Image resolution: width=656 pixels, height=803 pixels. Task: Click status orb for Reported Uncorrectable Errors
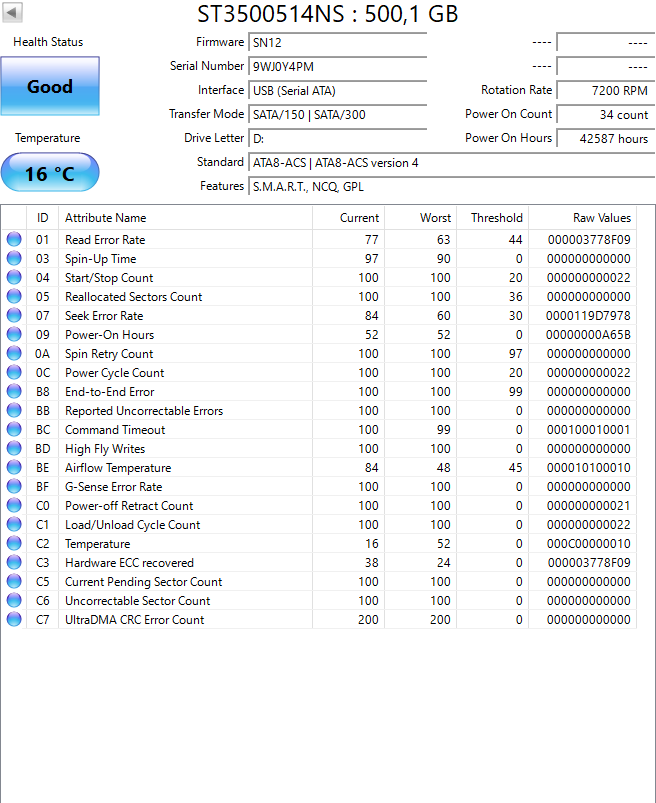[x=14, y=410]
